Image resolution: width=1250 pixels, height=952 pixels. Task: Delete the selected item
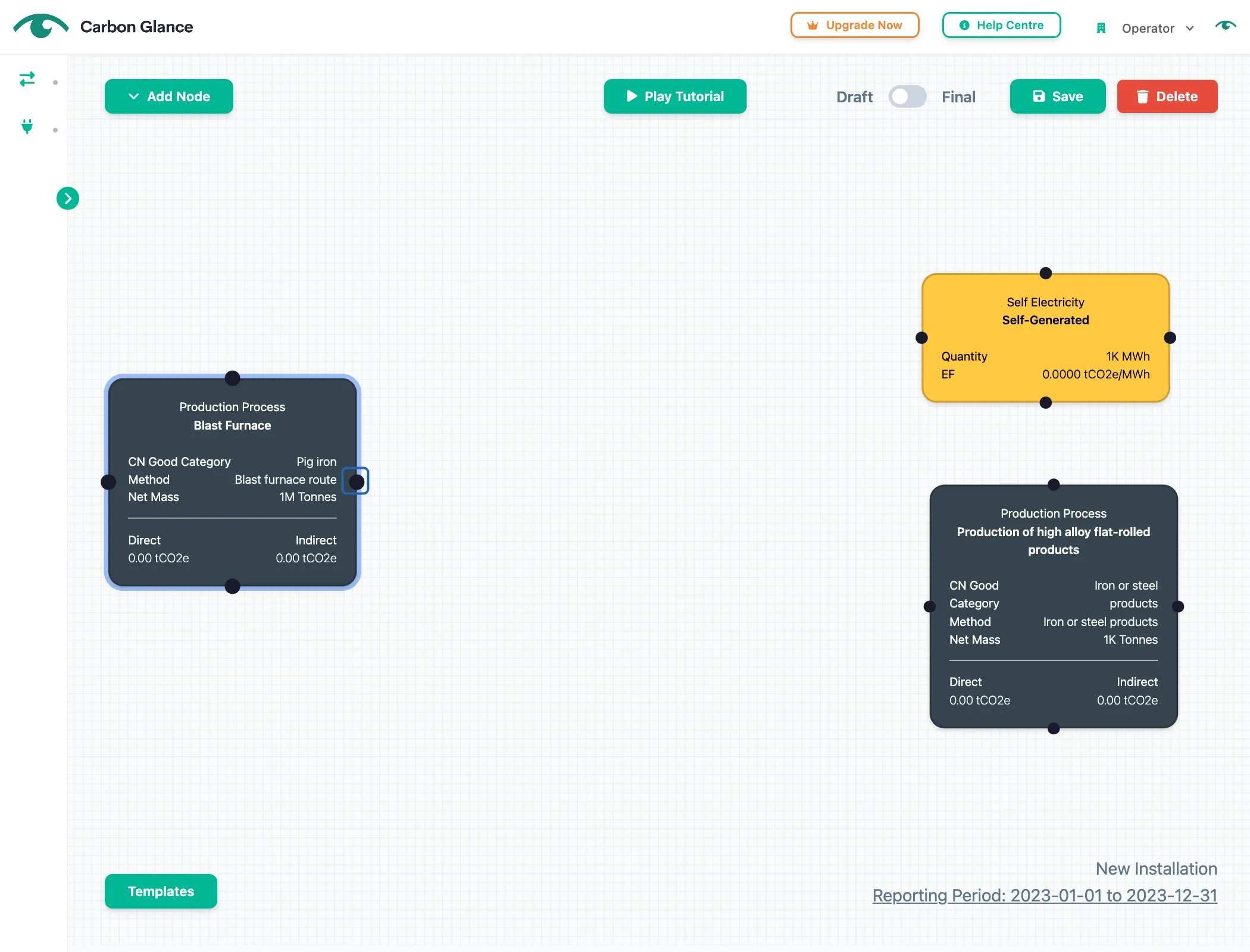pos(1167,96)
